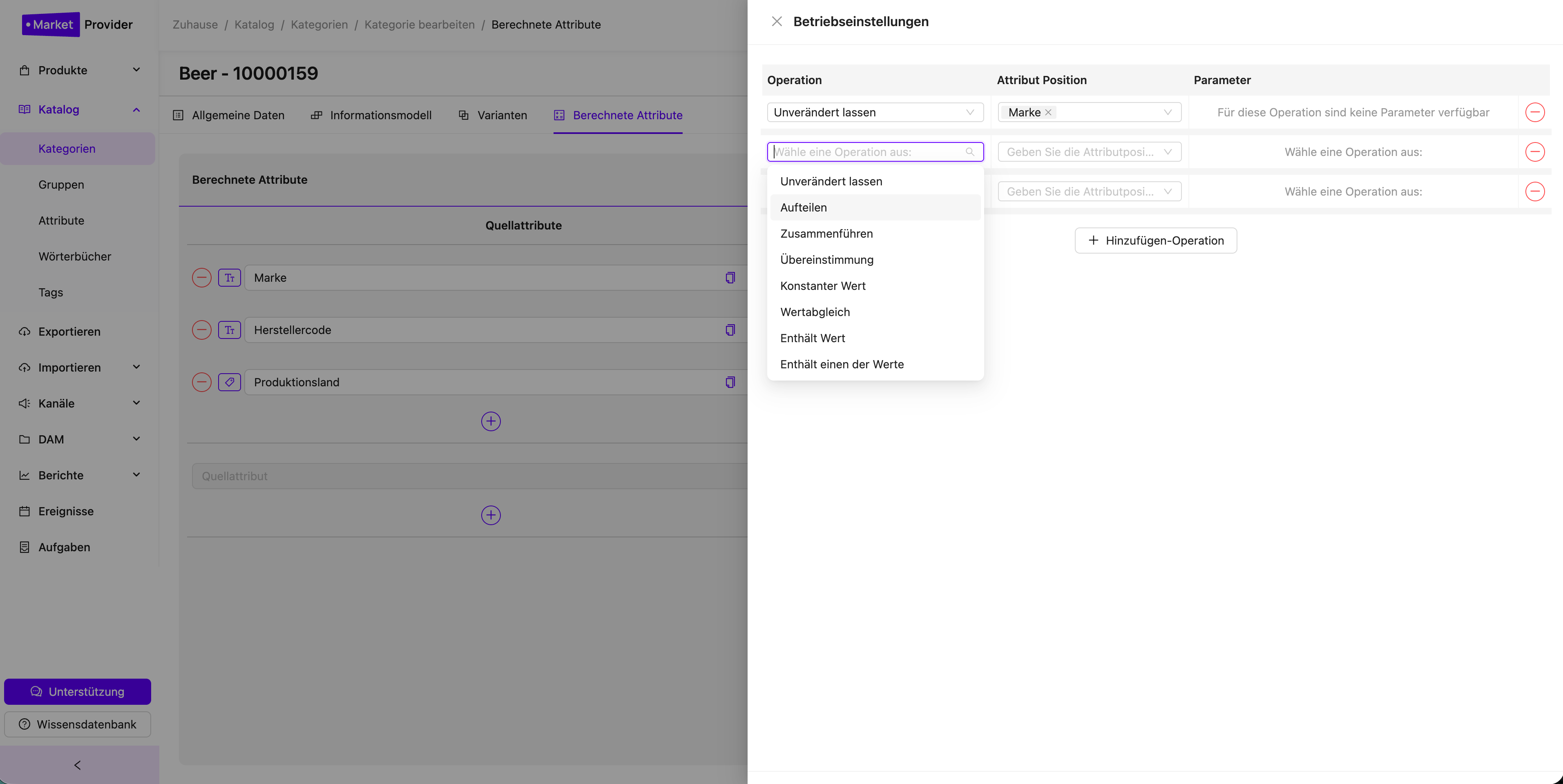Click the tag icon beside Produktionsland
1563x784 pixels.
tap(229, 382)
